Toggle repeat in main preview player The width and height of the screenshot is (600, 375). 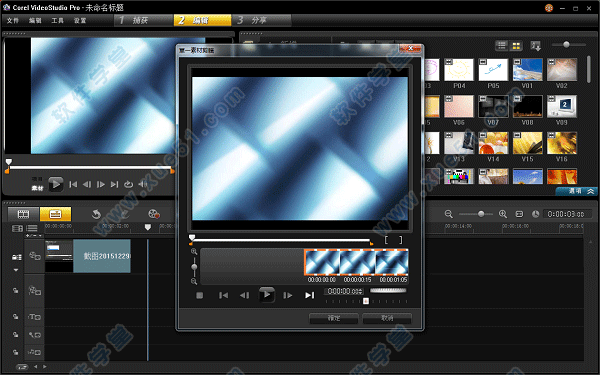tap(129, 184)
